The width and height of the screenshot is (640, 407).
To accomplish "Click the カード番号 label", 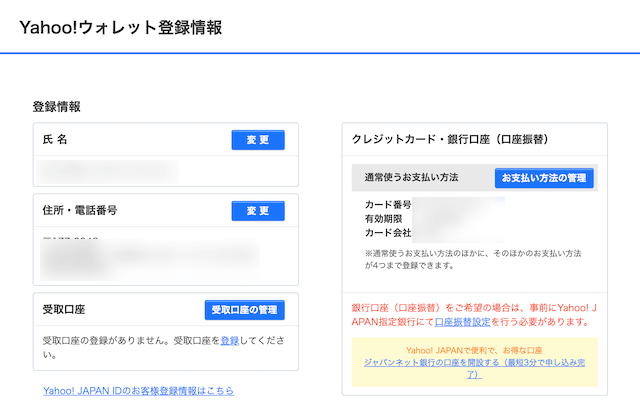I will tap(387, 204).
